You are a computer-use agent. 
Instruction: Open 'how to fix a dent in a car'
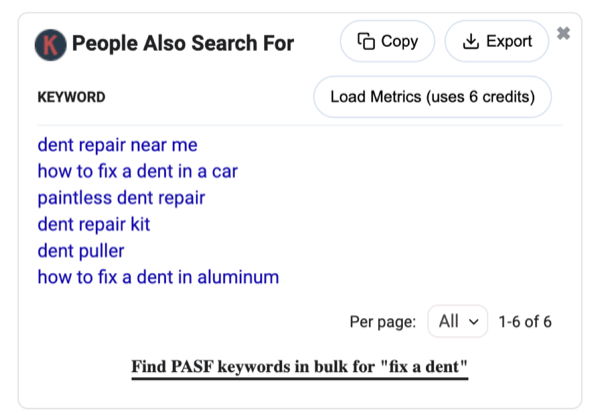pos(138,171)
